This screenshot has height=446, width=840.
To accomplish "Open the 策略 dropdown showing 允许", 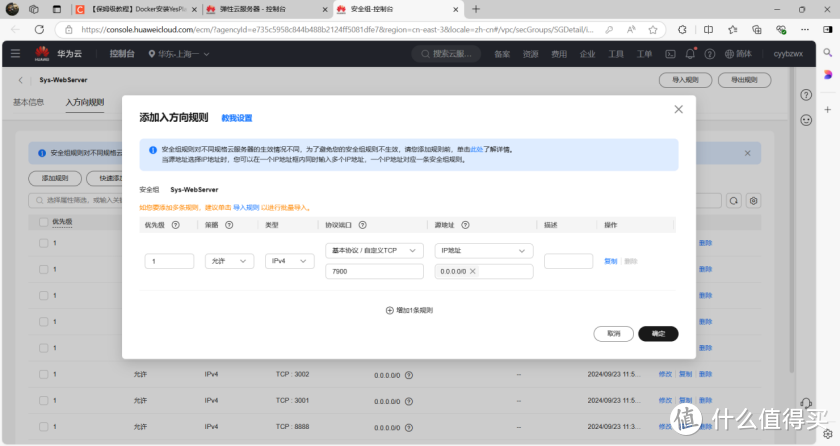I will 229,261.
